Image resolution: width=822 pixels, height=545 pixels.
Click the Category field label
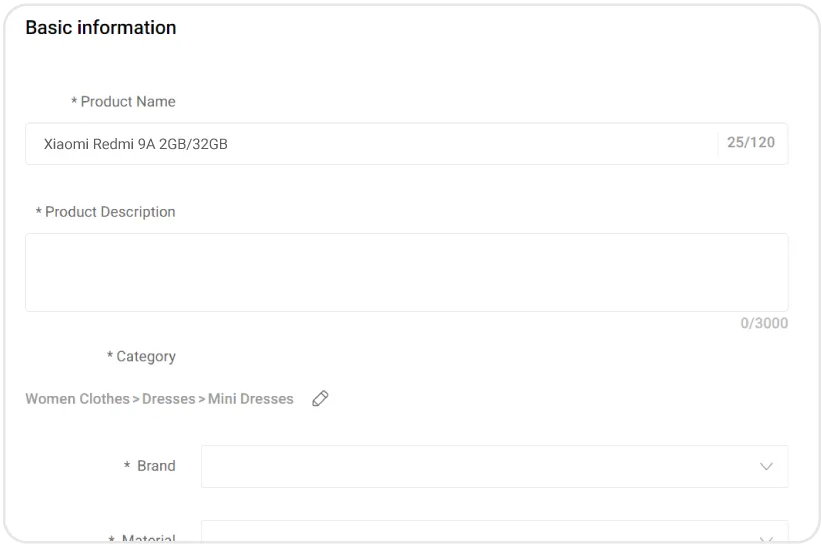145,357
